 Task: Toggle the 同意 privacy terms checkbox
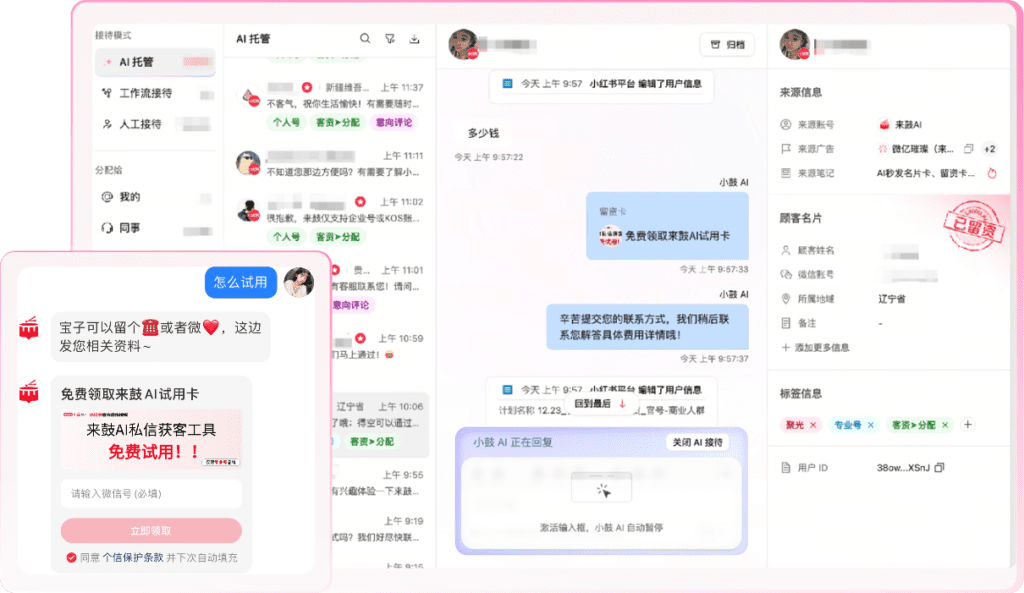[x=71, y=557]
